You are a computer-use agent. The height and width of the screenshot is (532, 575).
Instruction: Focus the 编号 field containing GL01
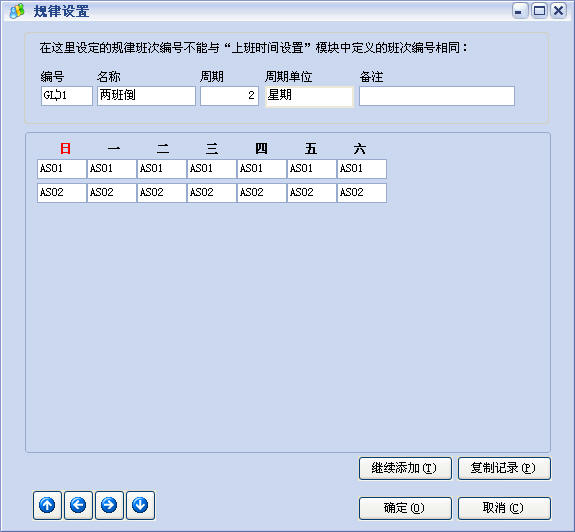[x=67, y=96]
